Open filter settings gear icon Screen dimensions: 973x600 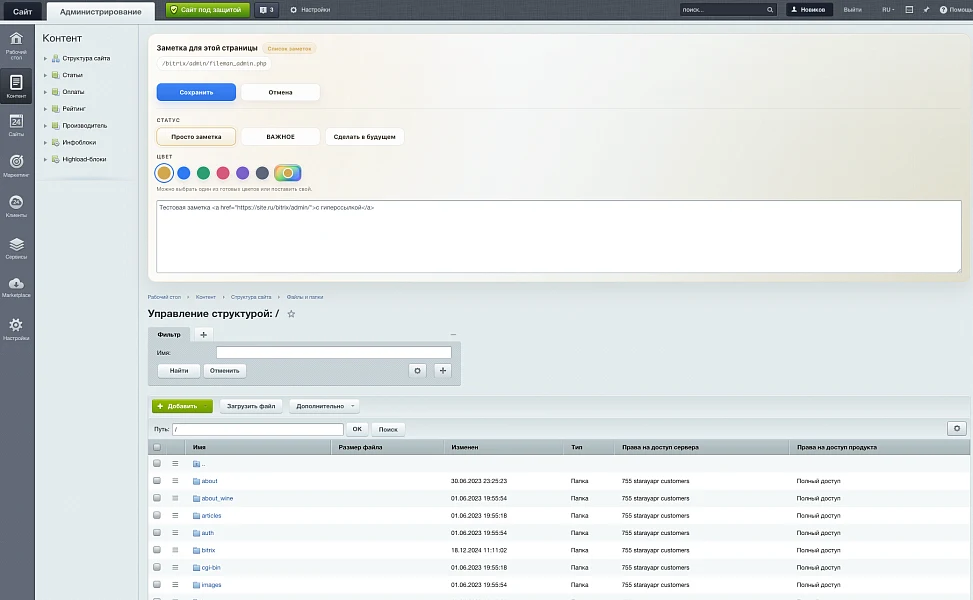(418, 370)
